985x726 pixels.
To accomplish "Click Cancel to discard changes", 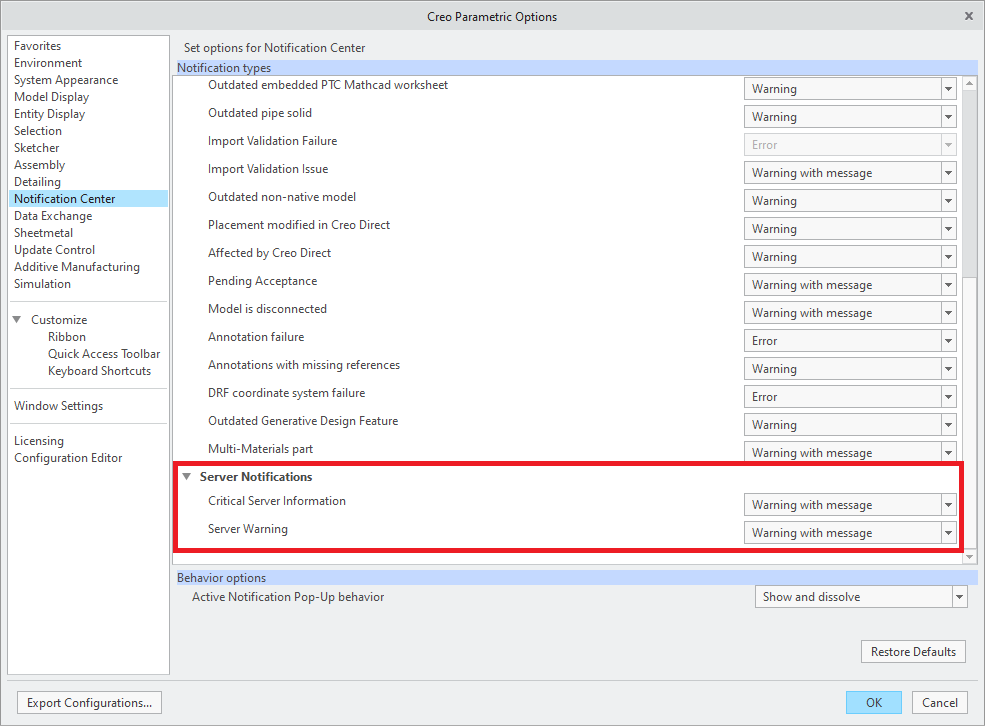I will 940,703.
